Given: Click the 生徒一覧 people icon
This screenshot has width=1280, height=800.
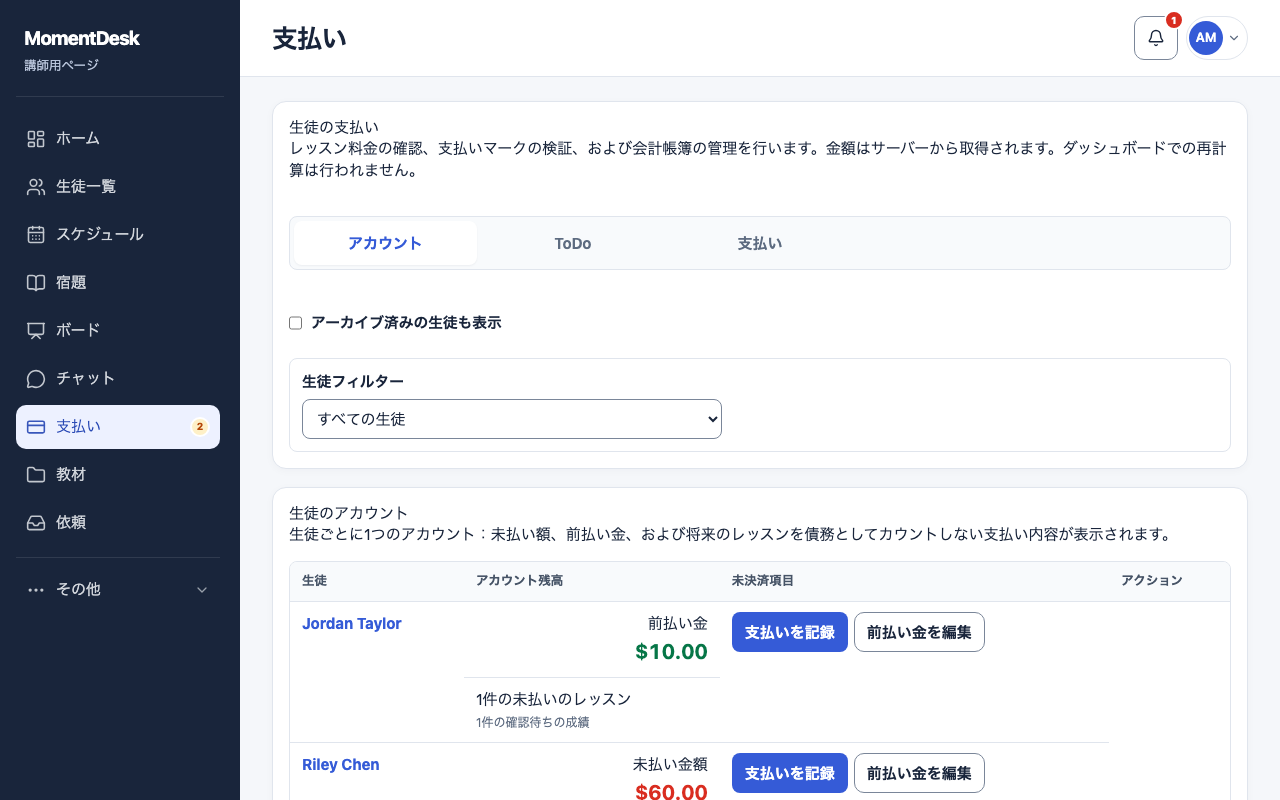Looking at the screenshot, I should (36, 187).
